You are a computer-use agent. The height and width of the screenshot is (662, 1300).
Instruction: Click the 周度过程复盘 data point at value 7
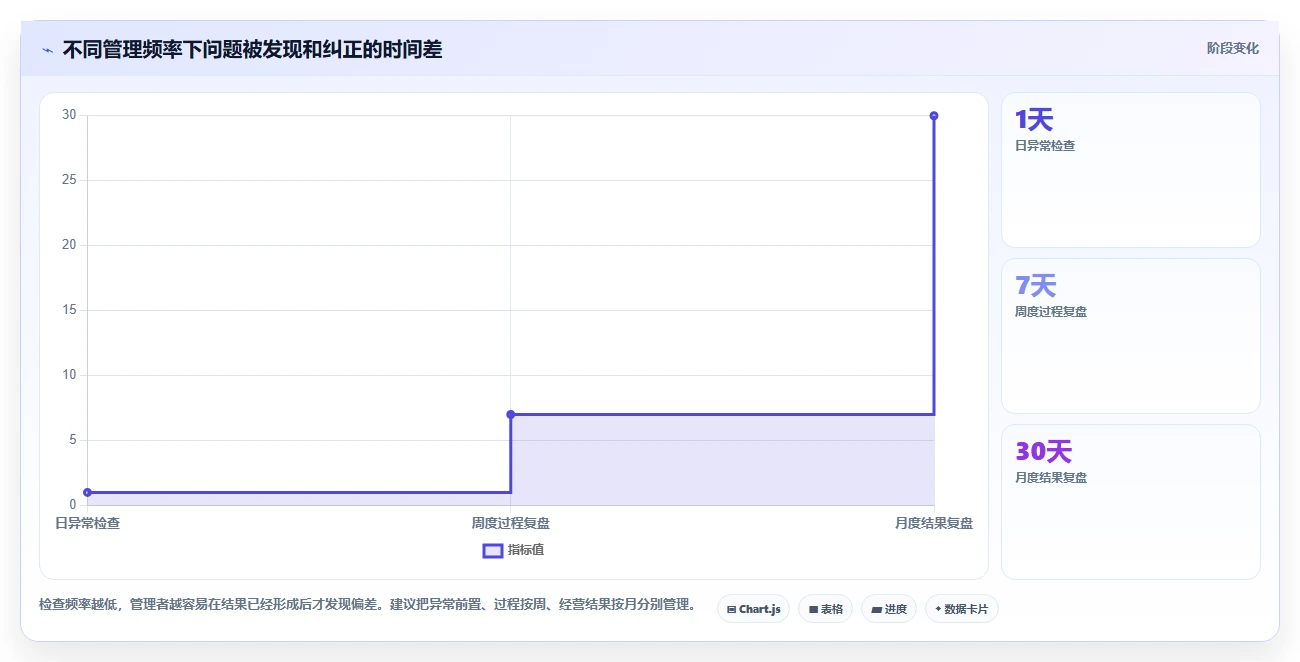511,414
